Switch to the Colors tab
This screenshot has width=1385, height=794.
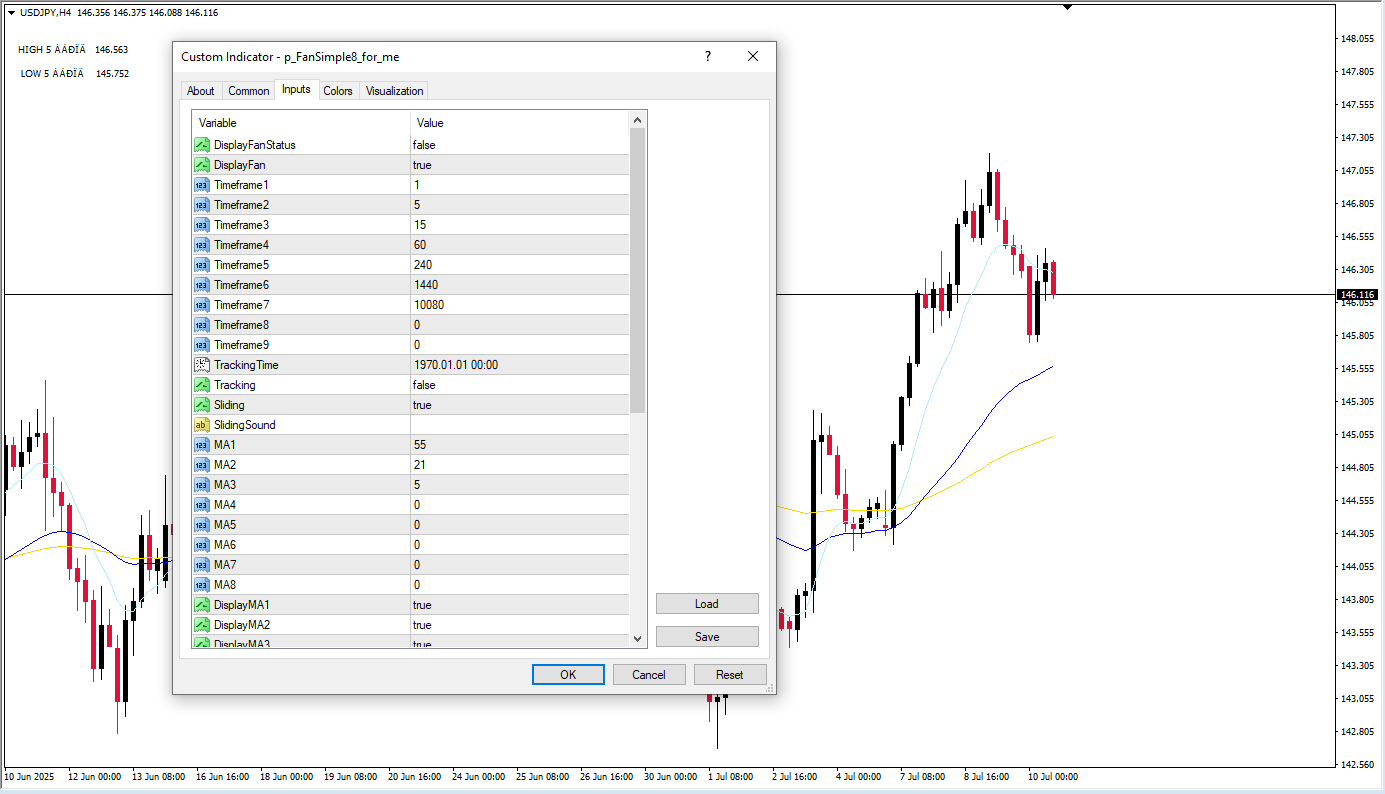[x=338, y=91]
